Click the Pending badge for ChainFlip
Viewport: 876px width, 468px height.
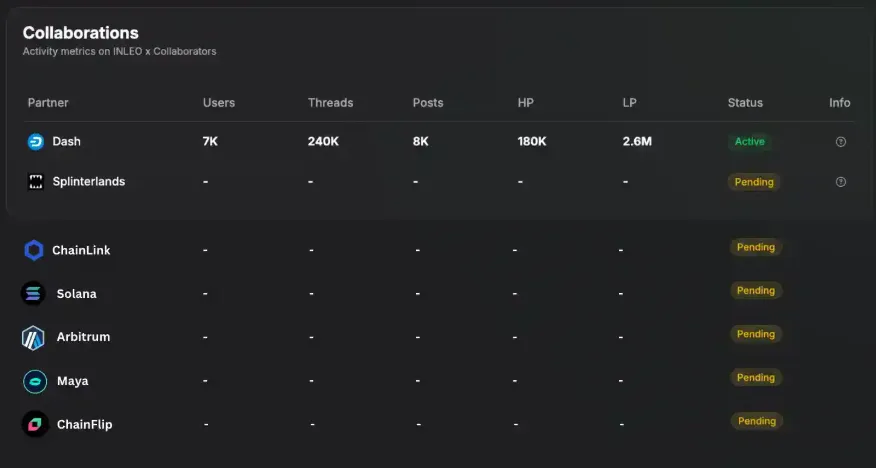(756, 421)
